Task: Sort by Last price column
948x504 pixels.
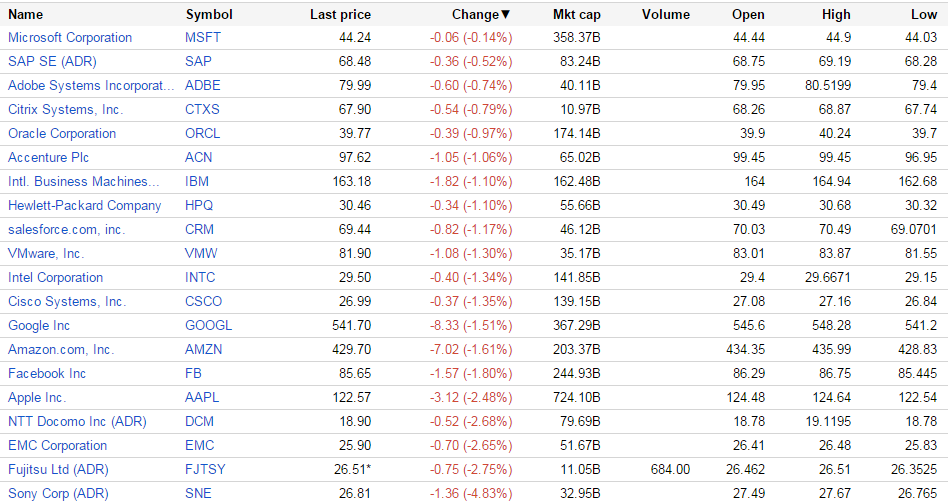Action: coord(340,15)
